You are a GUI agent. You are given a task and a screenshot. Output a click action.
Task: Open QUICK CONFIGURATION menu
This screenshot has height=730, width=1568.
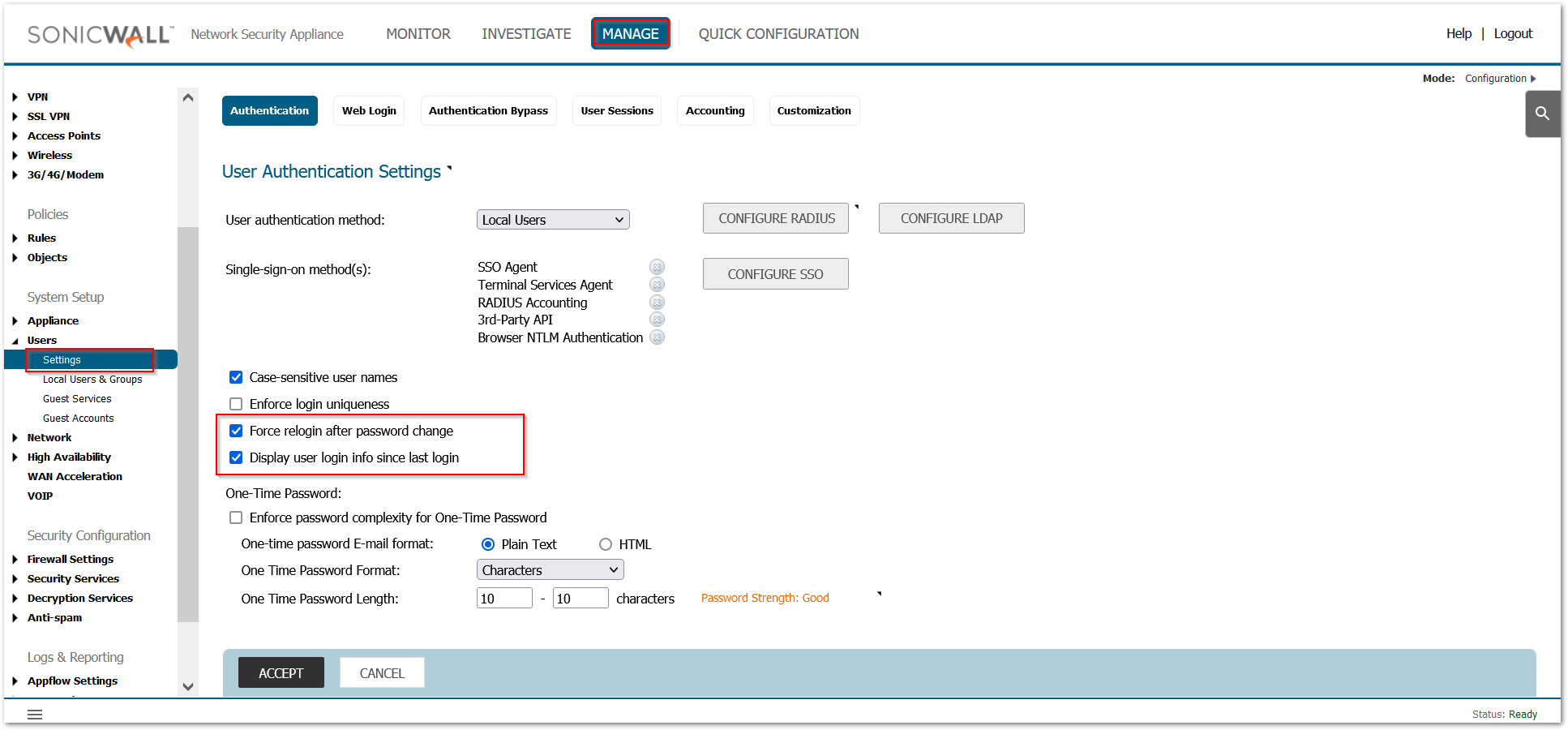click(x=778, y=34)
